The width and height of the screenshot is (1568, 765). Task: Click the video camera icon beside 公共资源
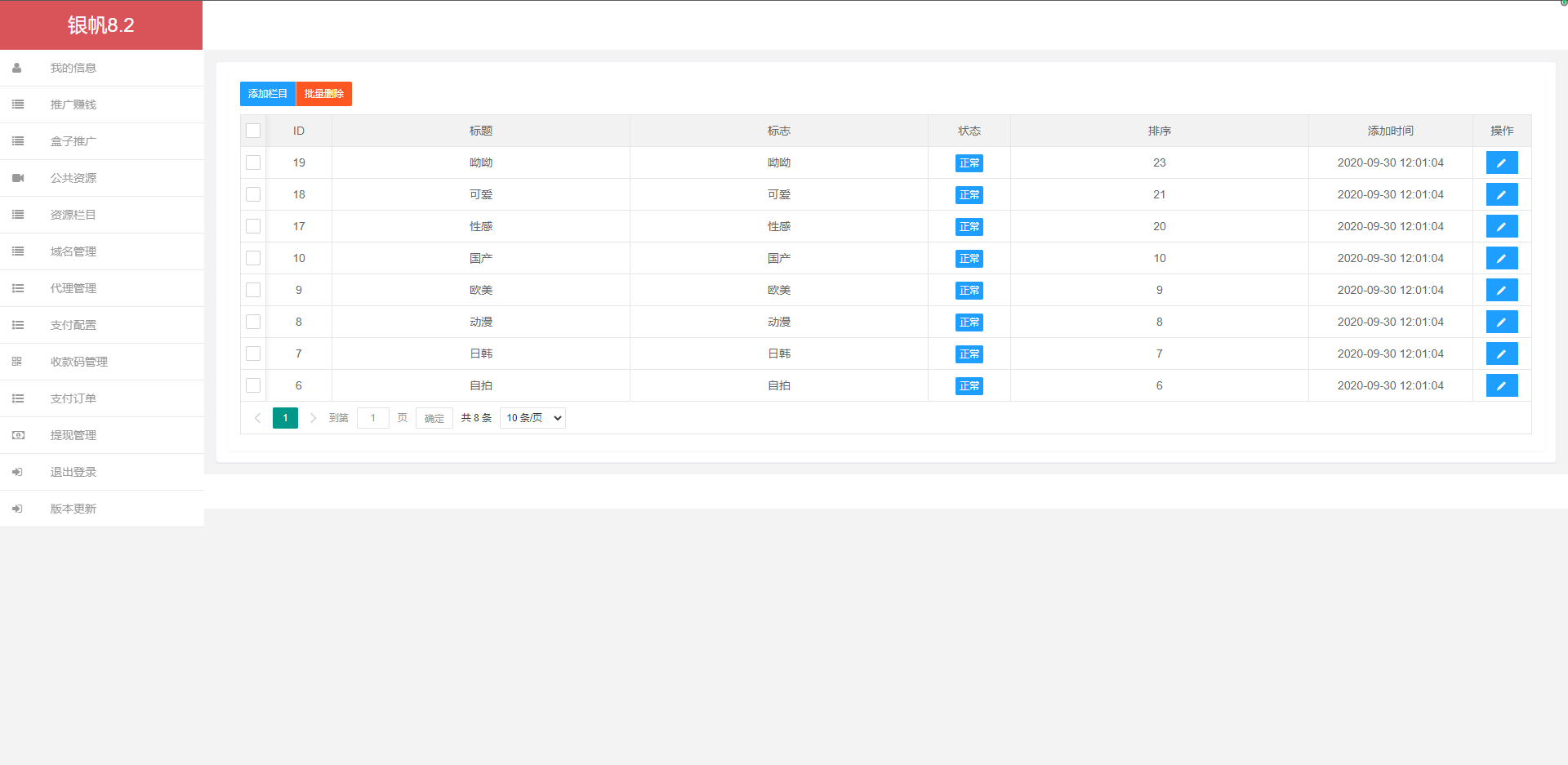(x=18, y=178)
